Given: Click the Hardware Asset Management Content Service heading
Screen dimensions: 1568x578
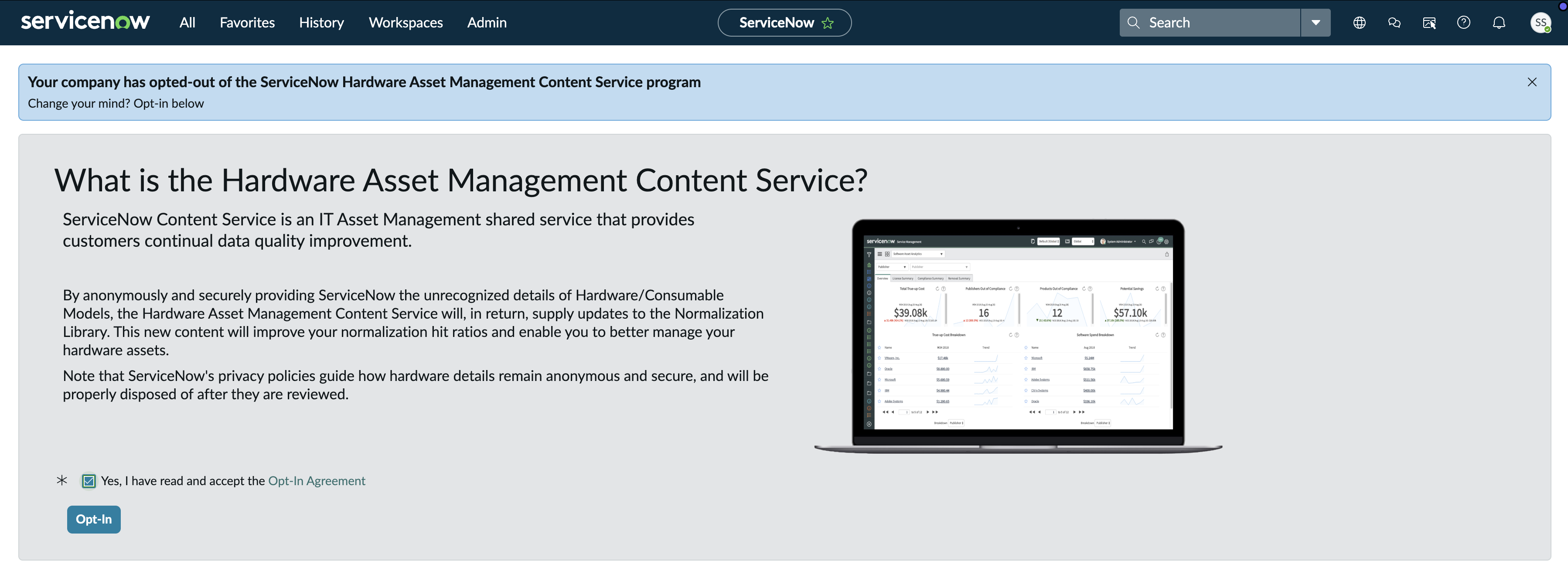Looking at the screenshot, I should pyautogui.click(x=461, y=180).
